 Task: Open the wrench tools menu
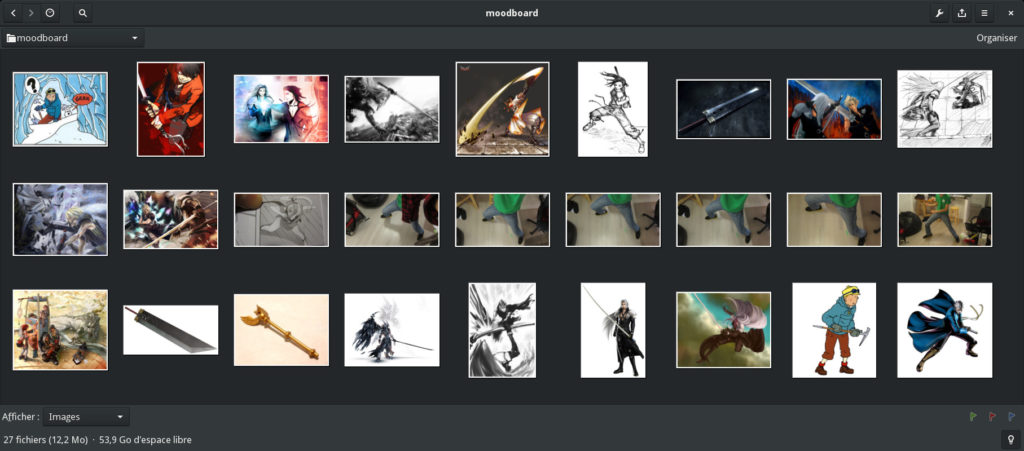[939, 13]
